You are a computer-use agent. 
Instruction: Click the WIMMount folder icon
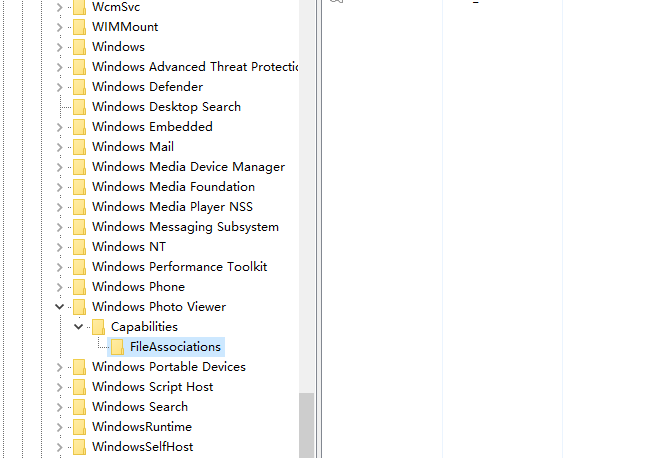79,27
